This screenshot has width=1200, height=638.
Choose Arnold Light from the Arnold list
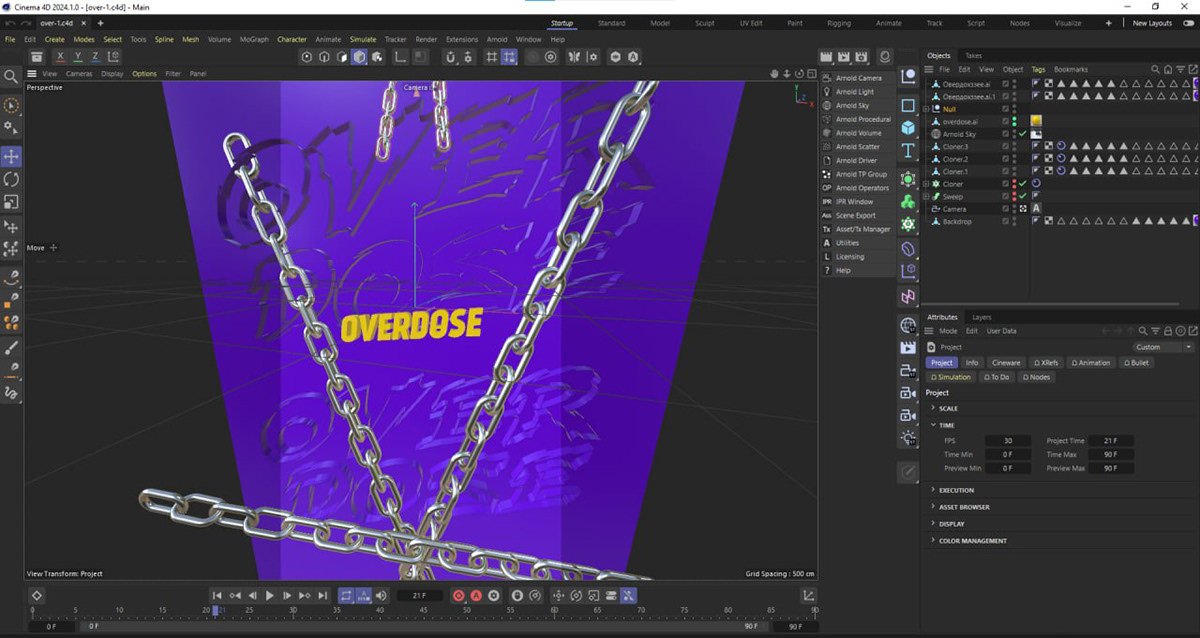coord(854,92)
